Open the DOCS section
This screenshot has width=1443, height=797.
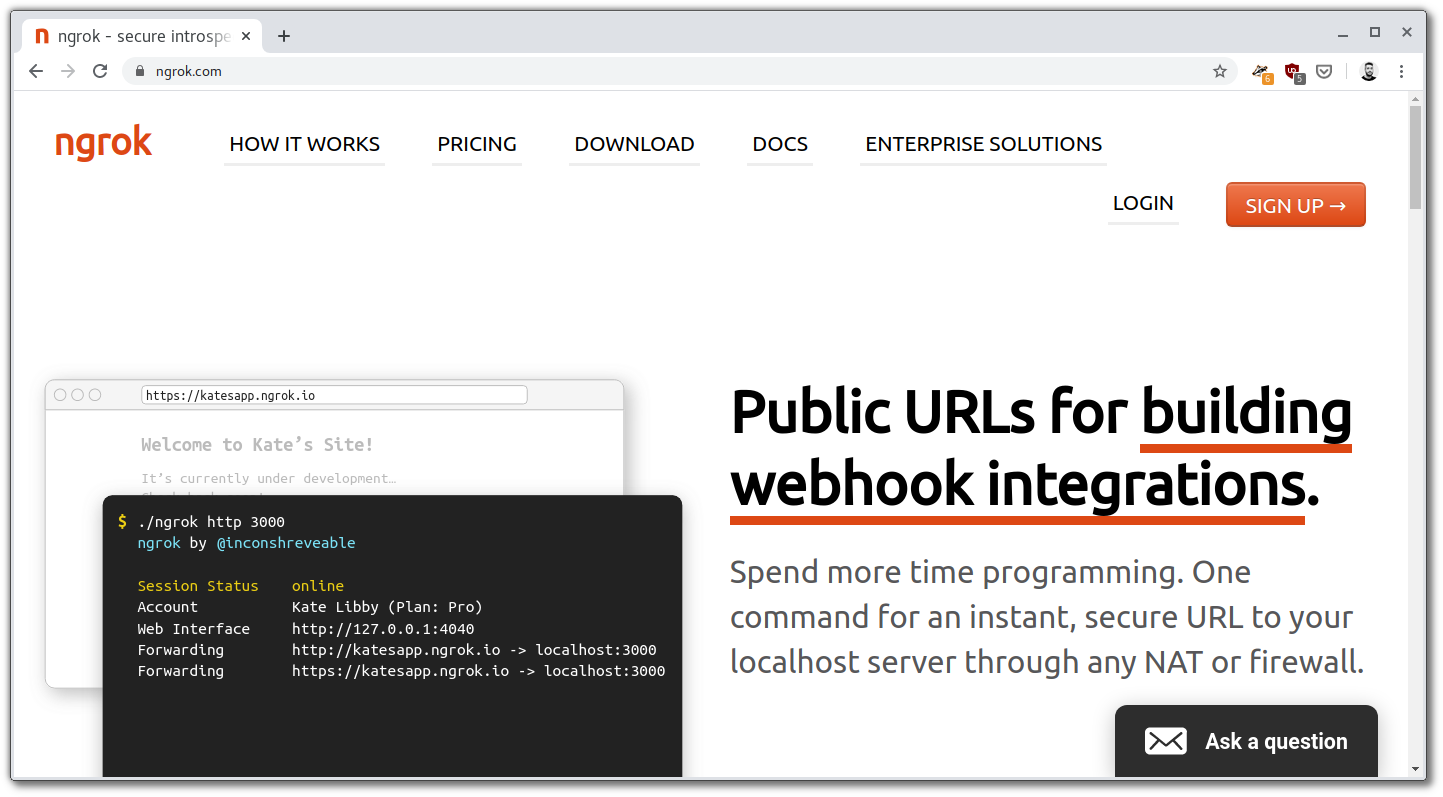click(780, 145)
